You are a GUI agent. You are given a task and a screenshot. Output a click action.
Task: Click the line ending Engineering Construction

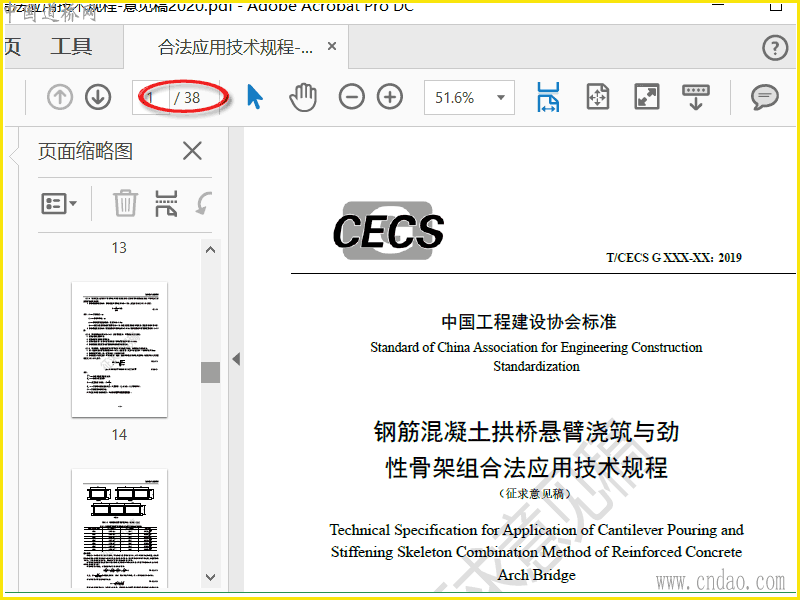[x=536, y=347]
